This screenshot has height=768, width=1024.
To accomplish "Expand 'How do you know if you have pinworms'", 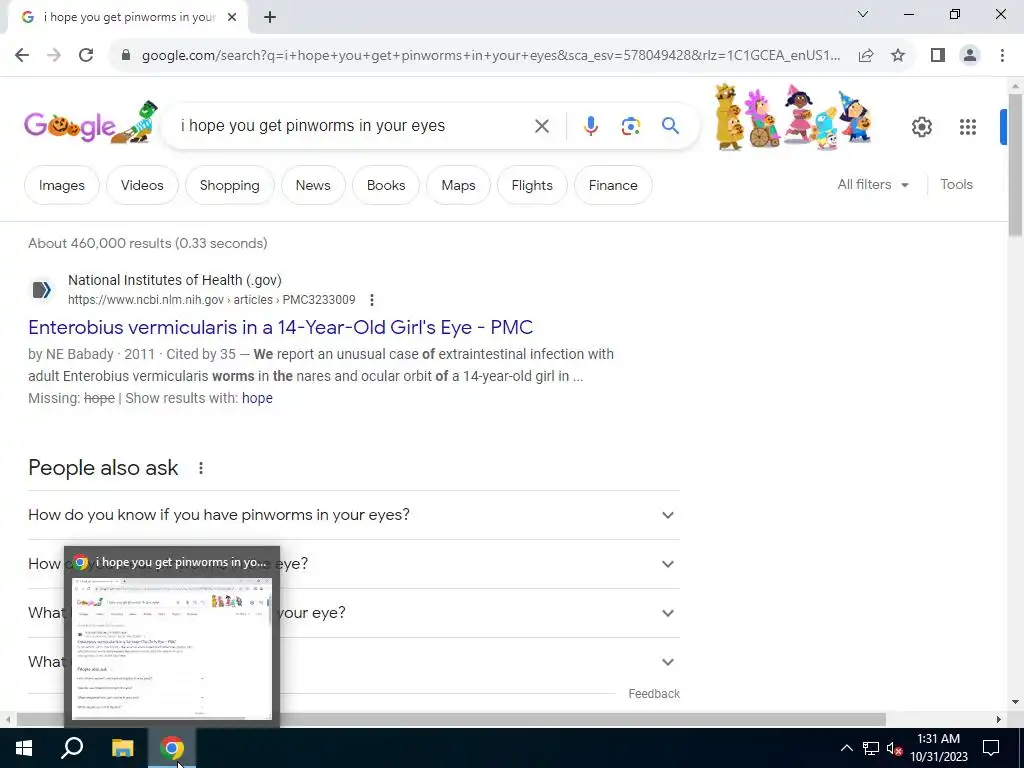I will click(353, 515).
